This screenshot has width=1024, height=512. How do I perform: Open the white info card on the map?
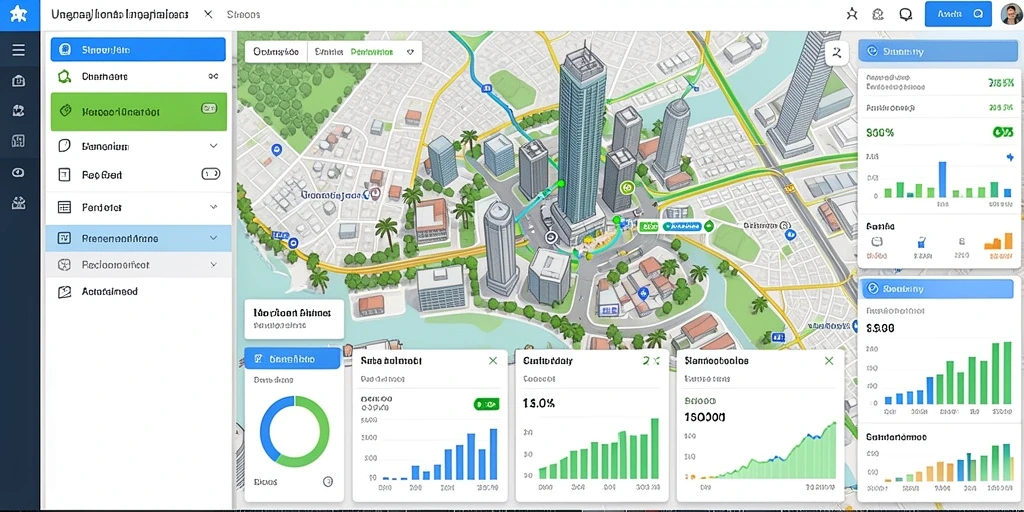pyautogui.click(x=294, y=319)
